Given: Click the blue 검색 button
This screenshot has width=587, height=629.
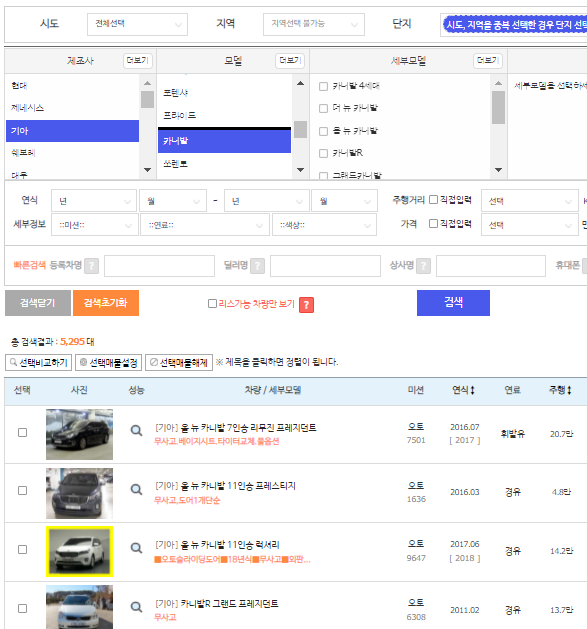Looking at the screenshot, I should tap(453, 303).
